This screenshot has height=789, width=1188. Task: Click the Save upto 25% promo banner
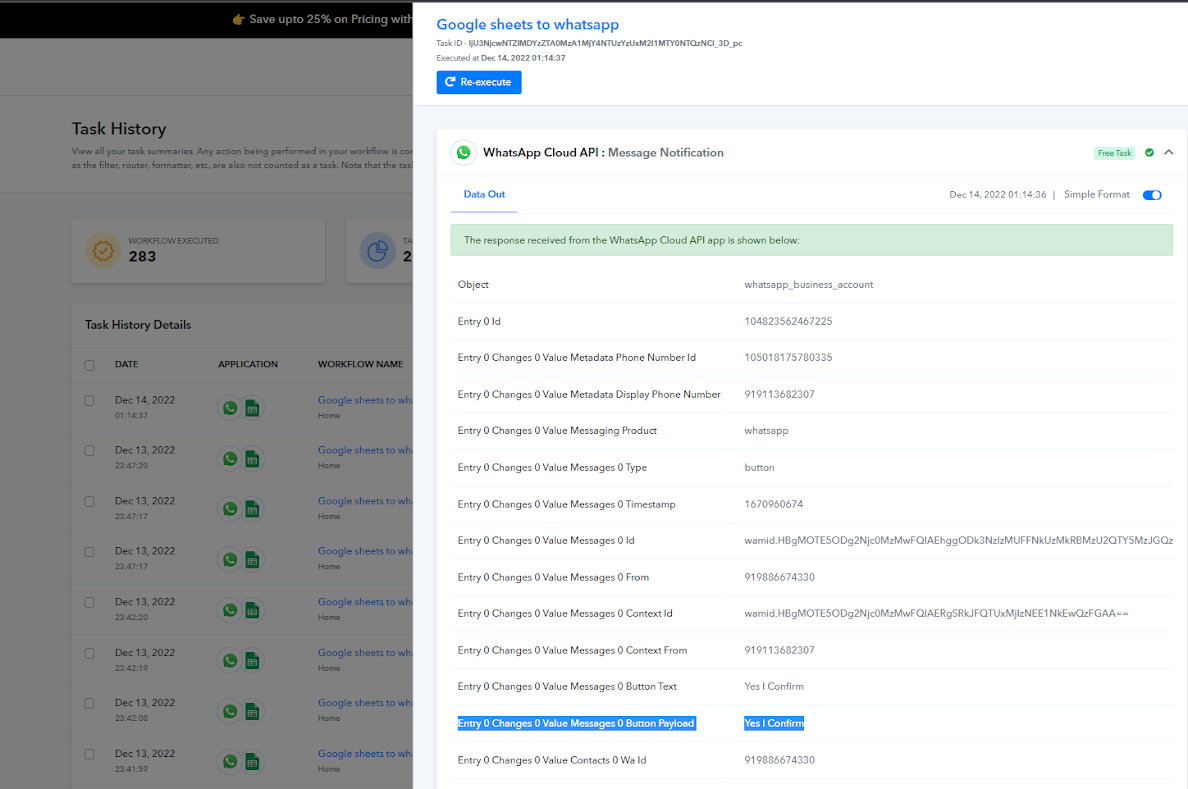206,19
